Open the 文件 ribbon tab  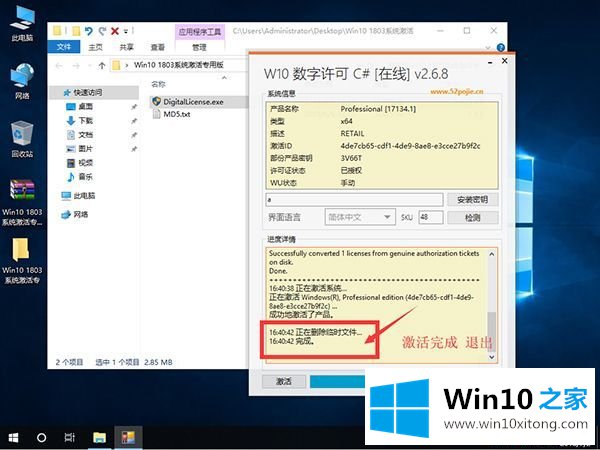coord(64,47)
